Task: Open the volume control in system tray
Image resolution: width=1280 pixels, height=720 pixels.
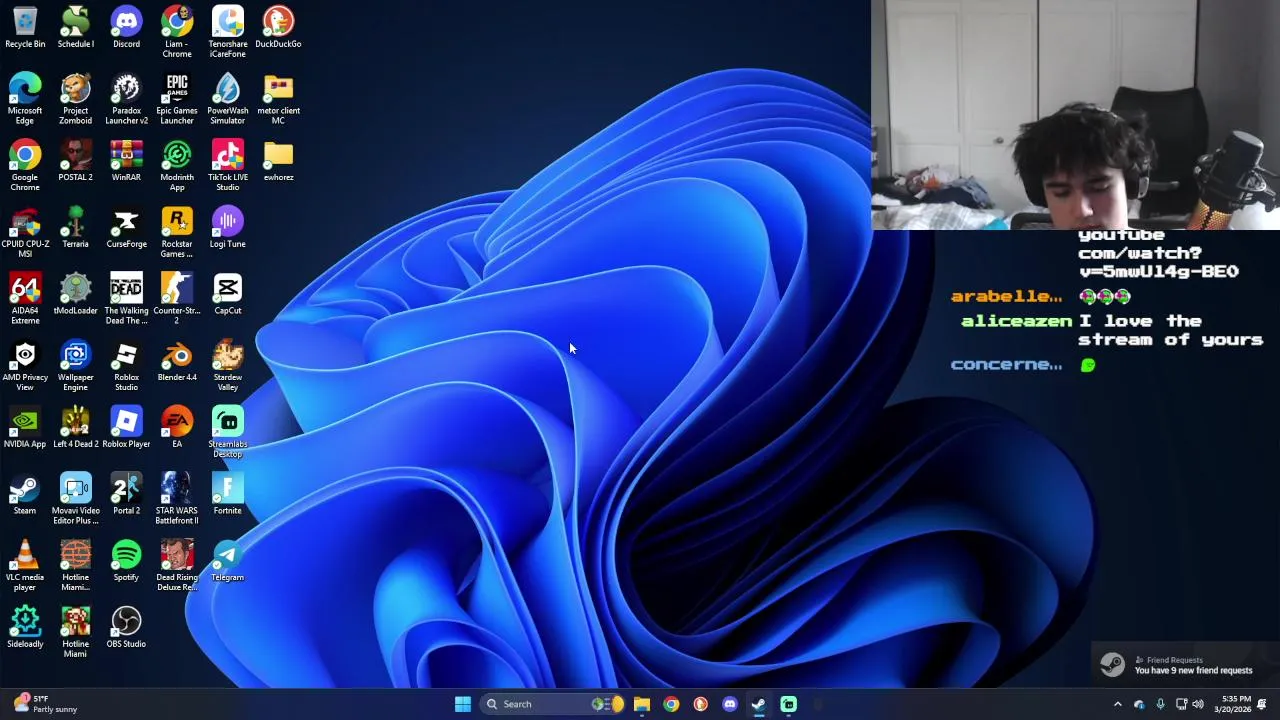Action: [1198, 704]
